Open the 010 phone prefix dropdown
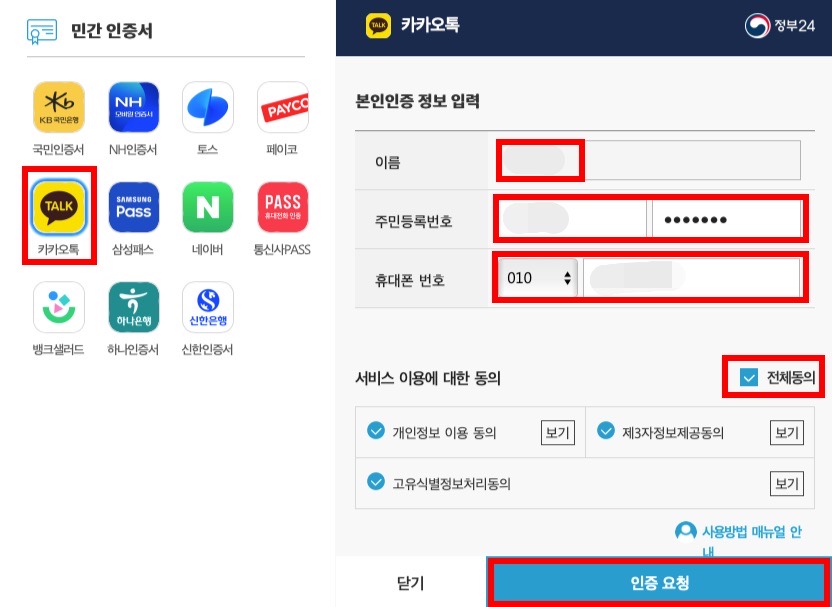The height and width of the screenshot is (607, 832). pos(538,278)
